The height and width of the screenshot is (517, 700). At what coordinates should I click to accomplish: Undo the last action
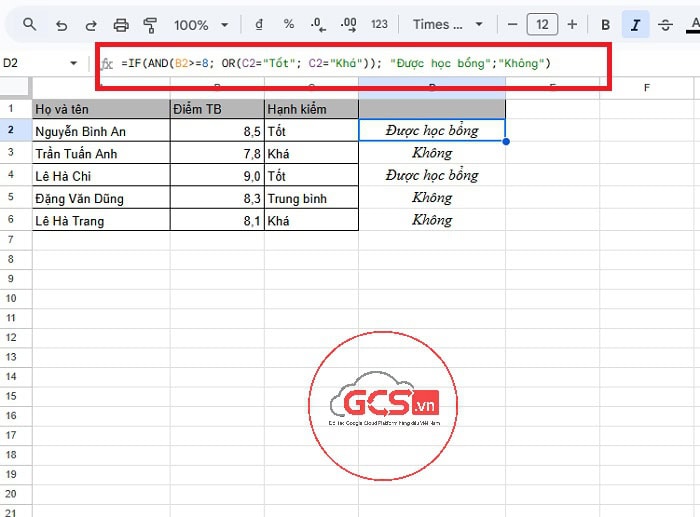coord(62,24)
